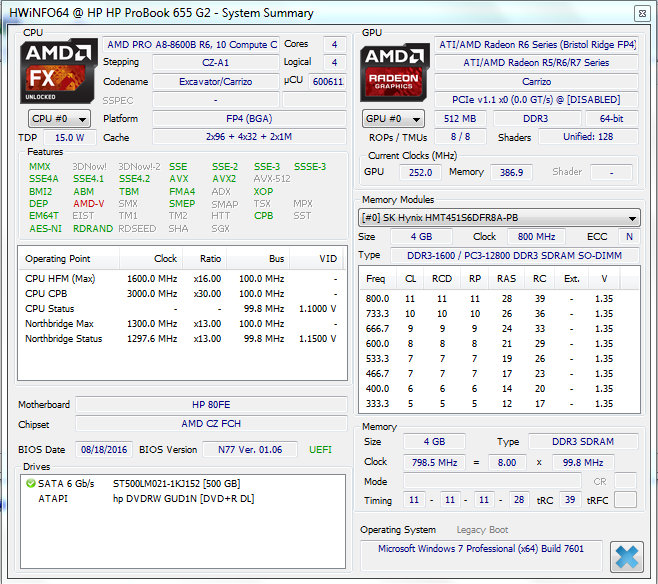Click the Ratio column header
This screenshot has height=584, width=658.
point(205,258)
